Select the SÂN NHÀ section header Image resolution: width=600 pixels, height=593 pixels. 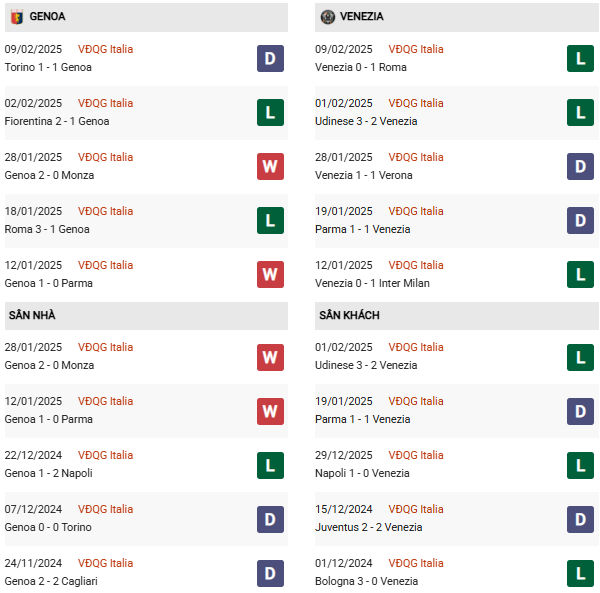click(x=32, y=315)
